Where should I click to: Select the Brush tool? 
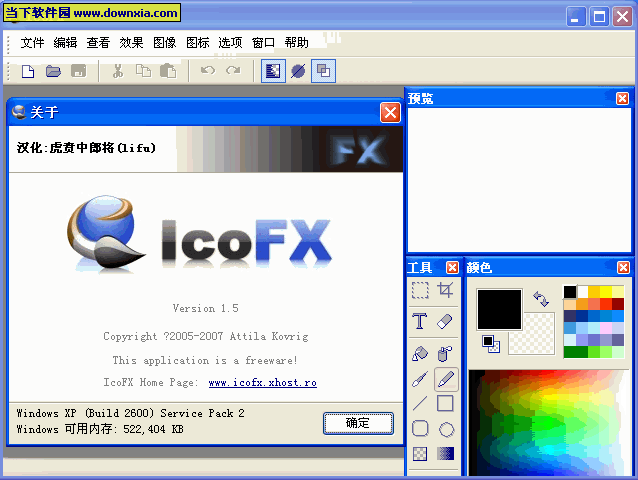pyautogui.click(x=420, y=379)
